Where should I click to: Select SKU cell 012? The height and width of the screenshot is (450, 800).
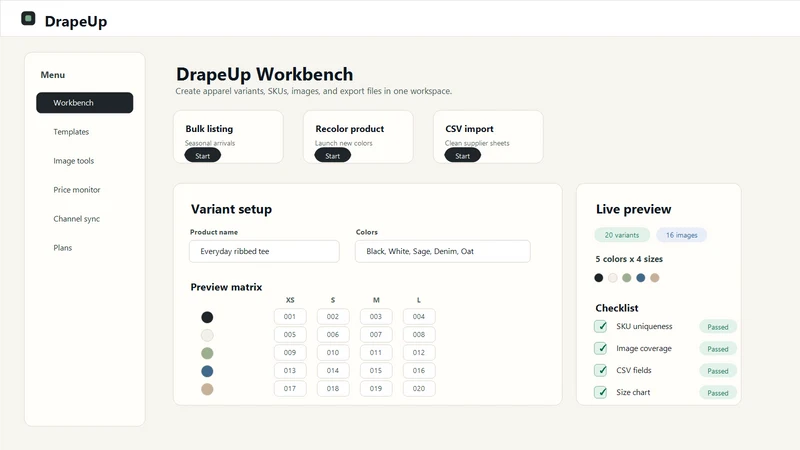(x=419, y=352)
